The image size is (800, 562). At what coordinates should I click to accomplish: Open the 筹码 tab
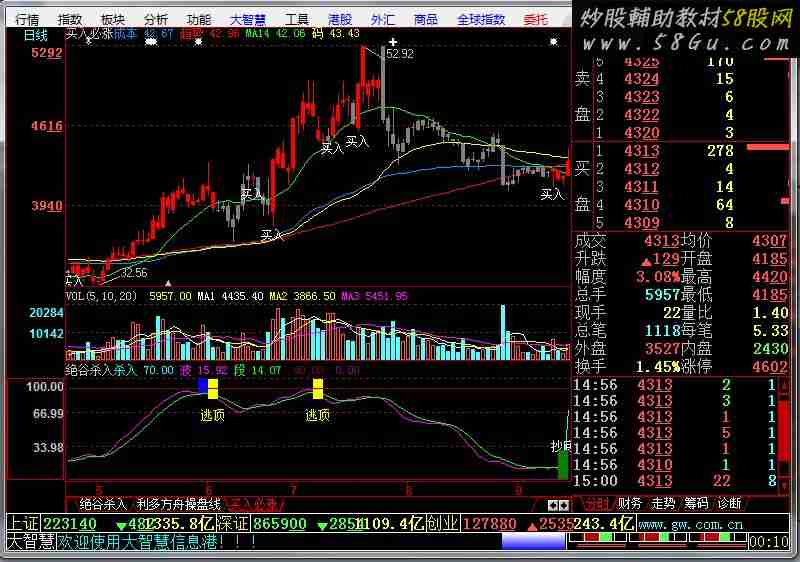click(696, 504)
